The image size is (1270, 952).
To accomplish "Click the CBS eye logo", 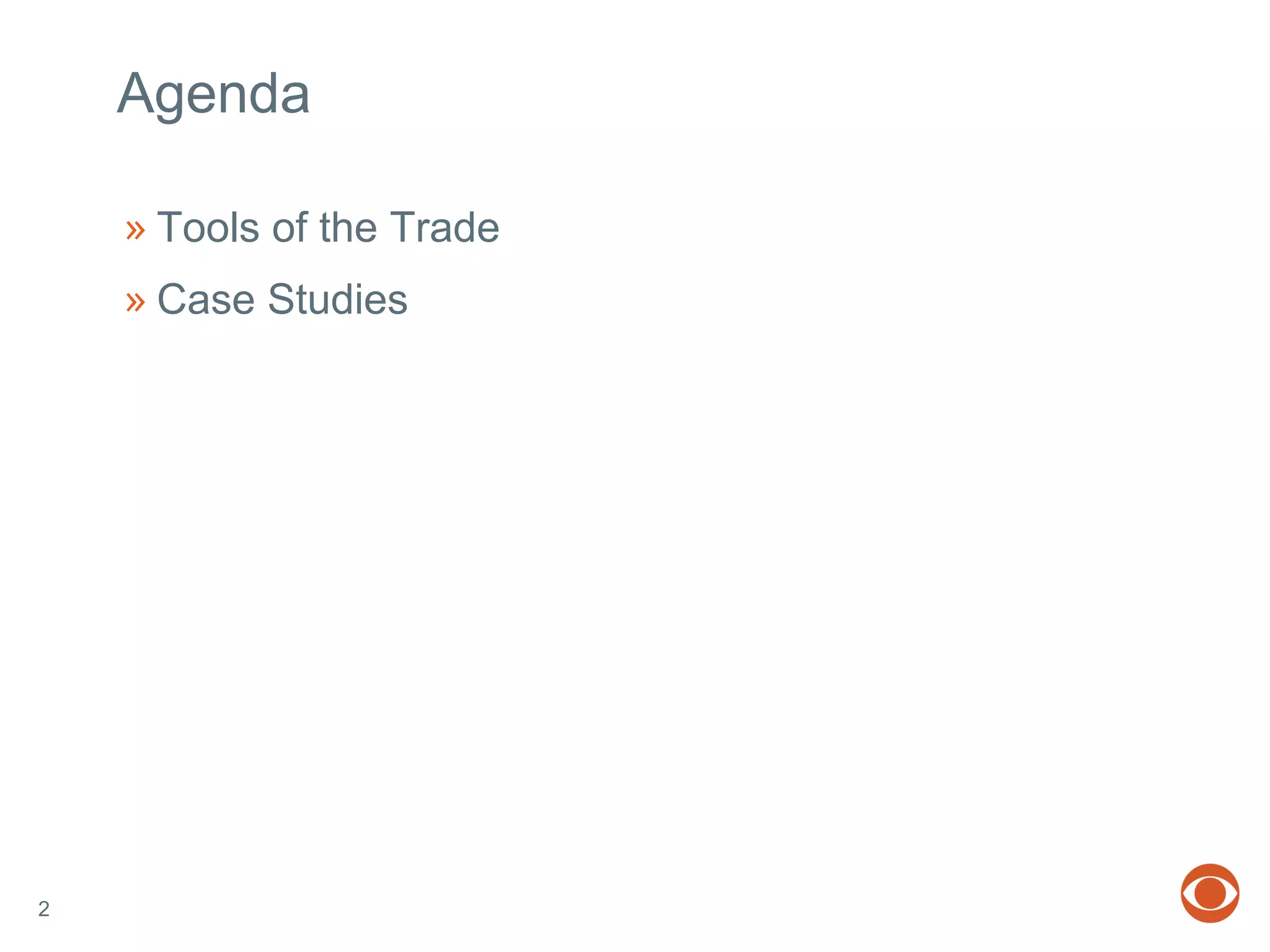I will (x=1209, y=893).
